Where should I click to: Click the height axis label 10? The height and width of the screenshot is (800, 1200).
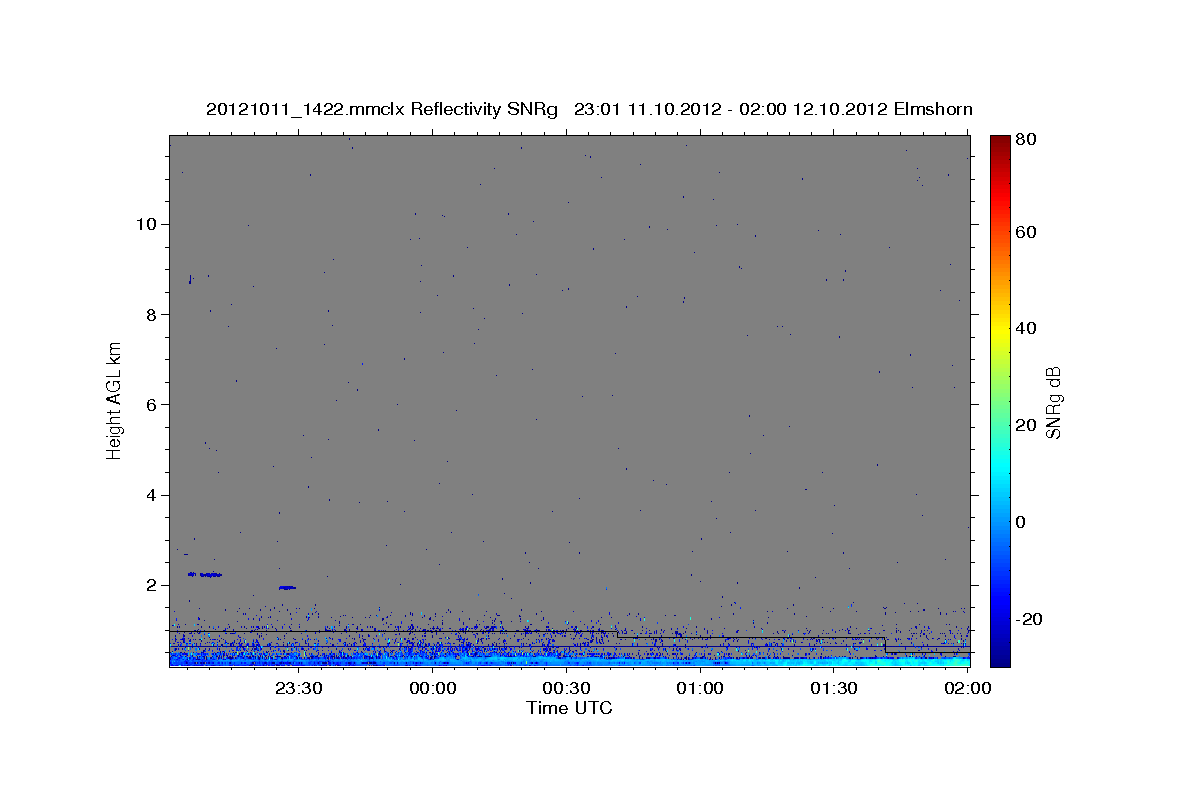[146, 224]
